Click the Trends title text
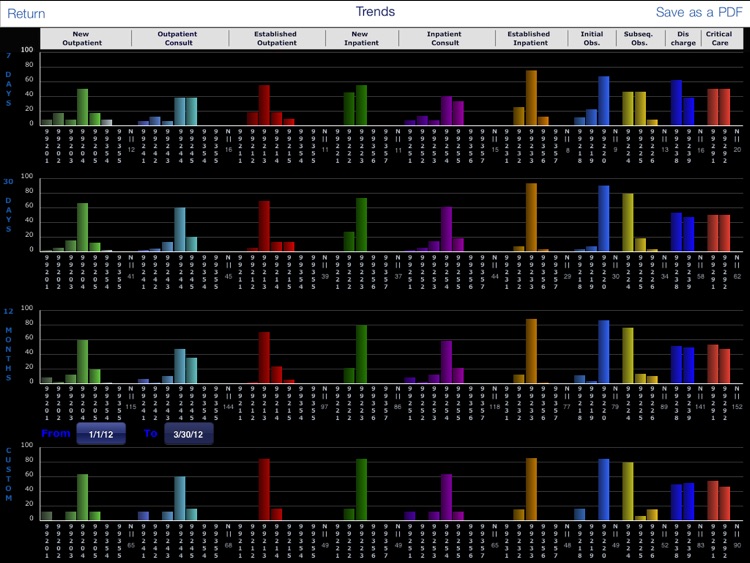Image resolution: width=750 pixels, height=563 pixels. click(375, 12)
